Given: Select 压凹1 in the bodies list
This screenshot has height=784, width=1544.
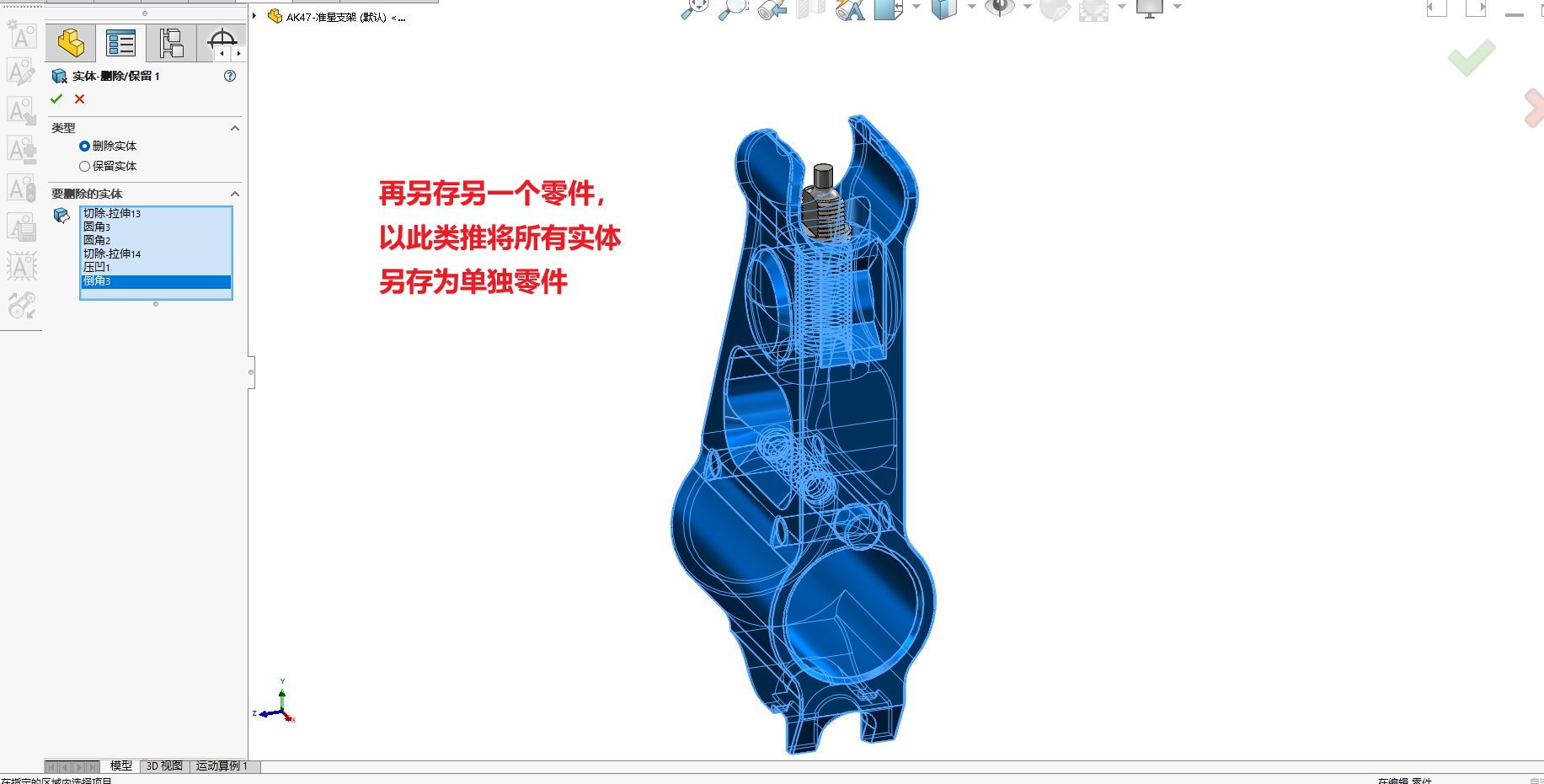Looking at the screenshot, I should [156, 268].
